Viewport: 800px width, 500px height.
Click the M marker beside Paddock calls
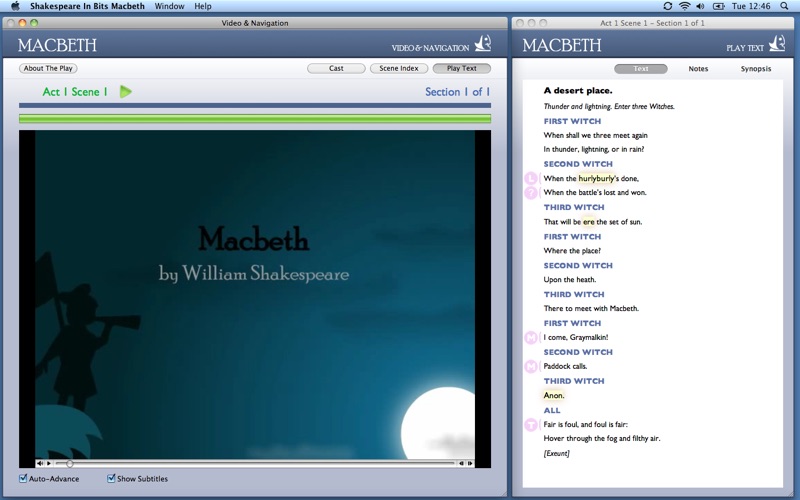pos(531,366)
